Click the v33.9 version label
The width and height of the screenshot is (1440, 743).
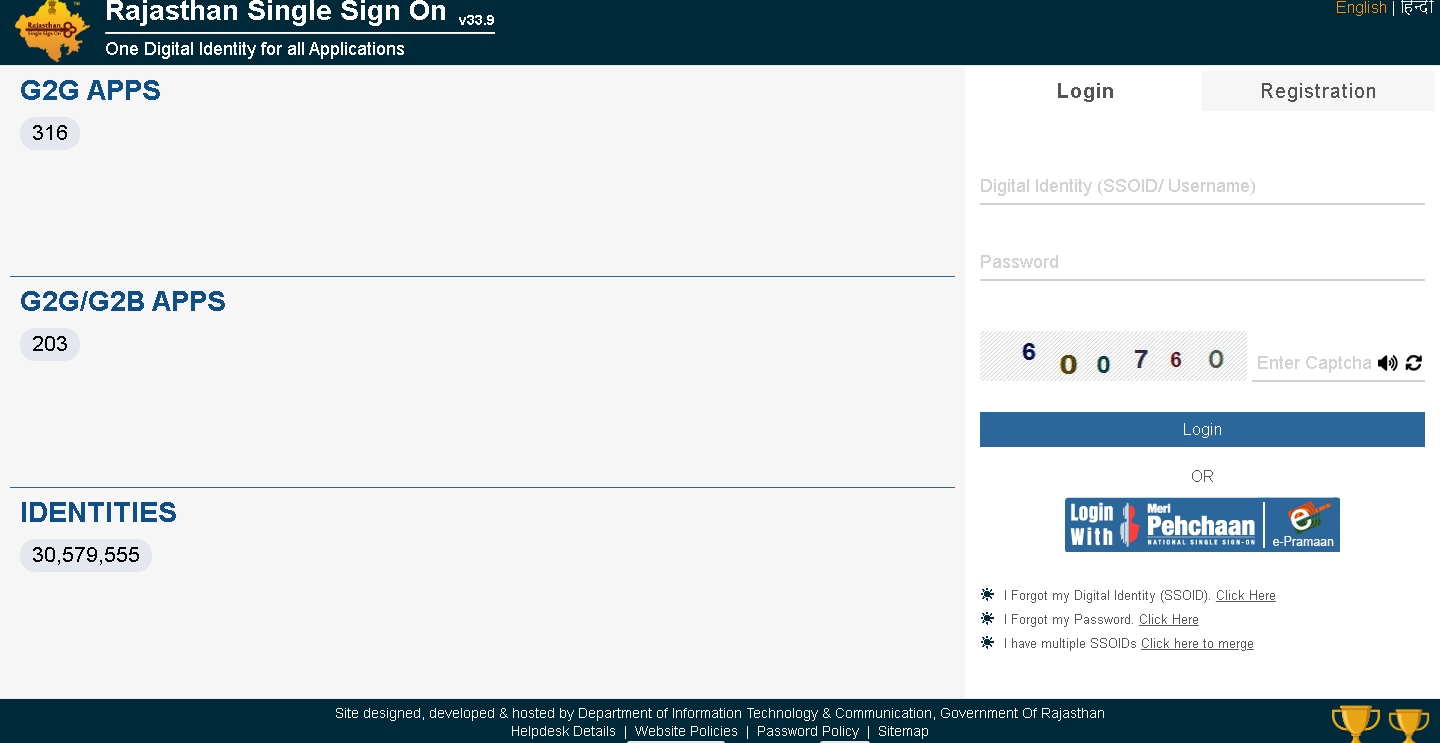click(476, 20)
